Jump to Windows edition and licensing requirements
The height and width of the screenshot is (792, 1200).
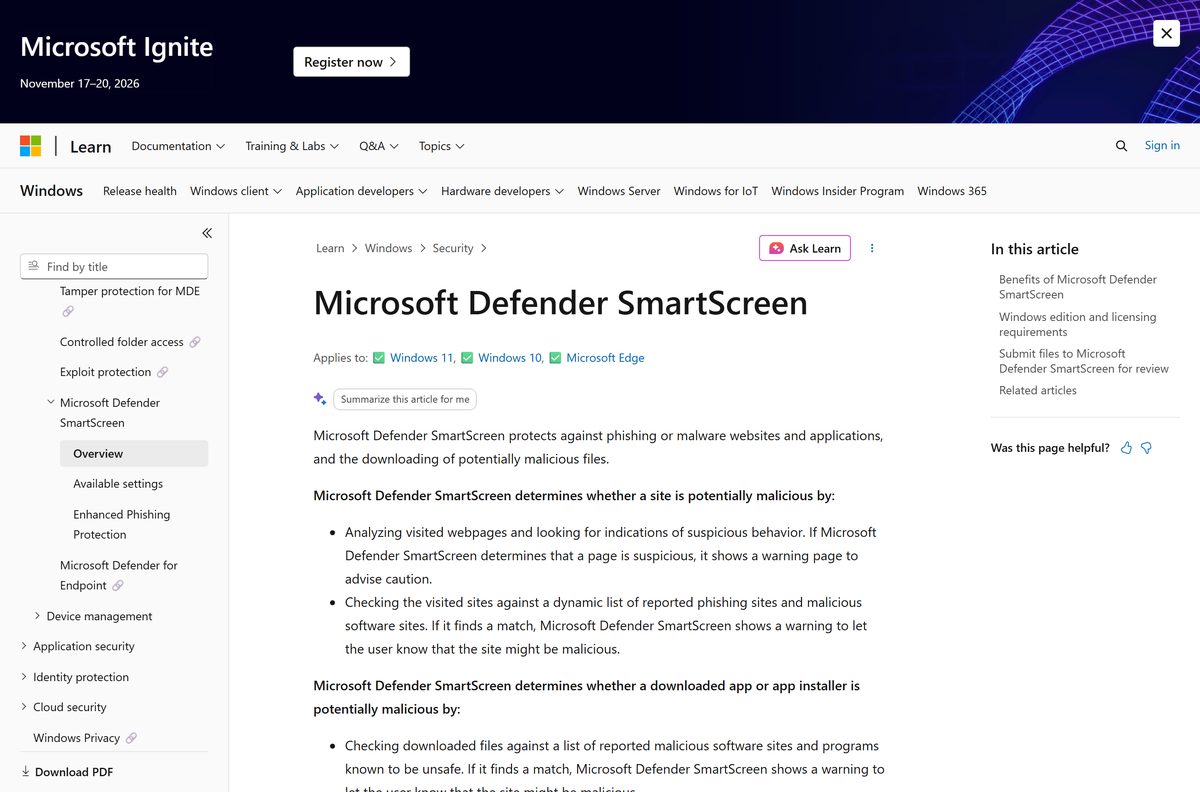(x=1077, y=324)
